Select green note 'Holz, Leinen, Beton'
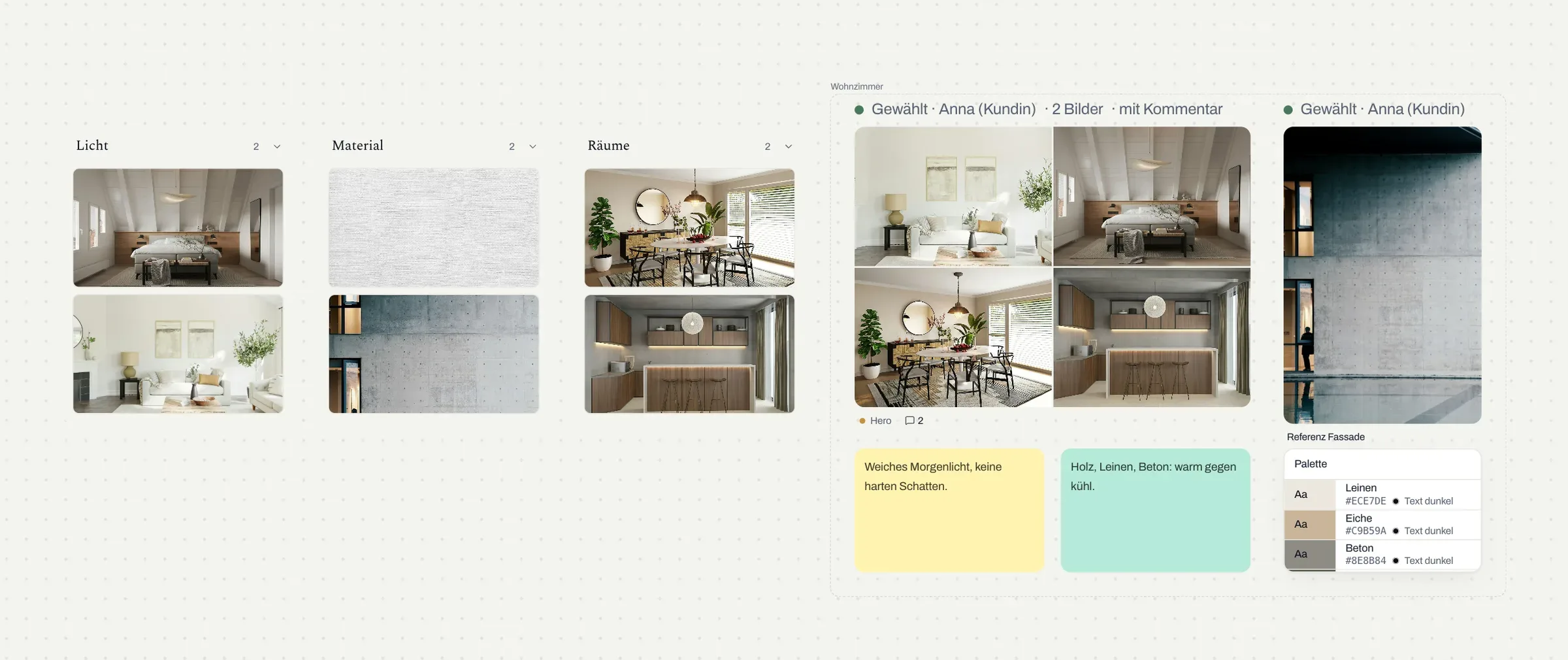The height and width of the screenshot is (660, 1568). 1156,510
